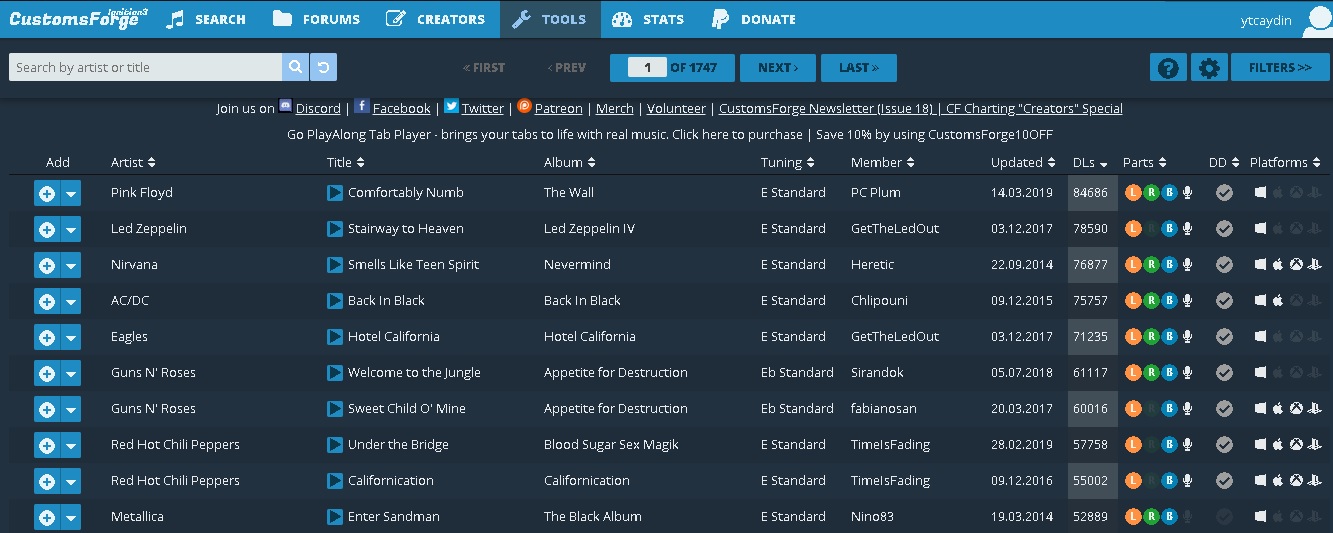Open the Patreon link

pyautogui.click(x=557, y=108)
